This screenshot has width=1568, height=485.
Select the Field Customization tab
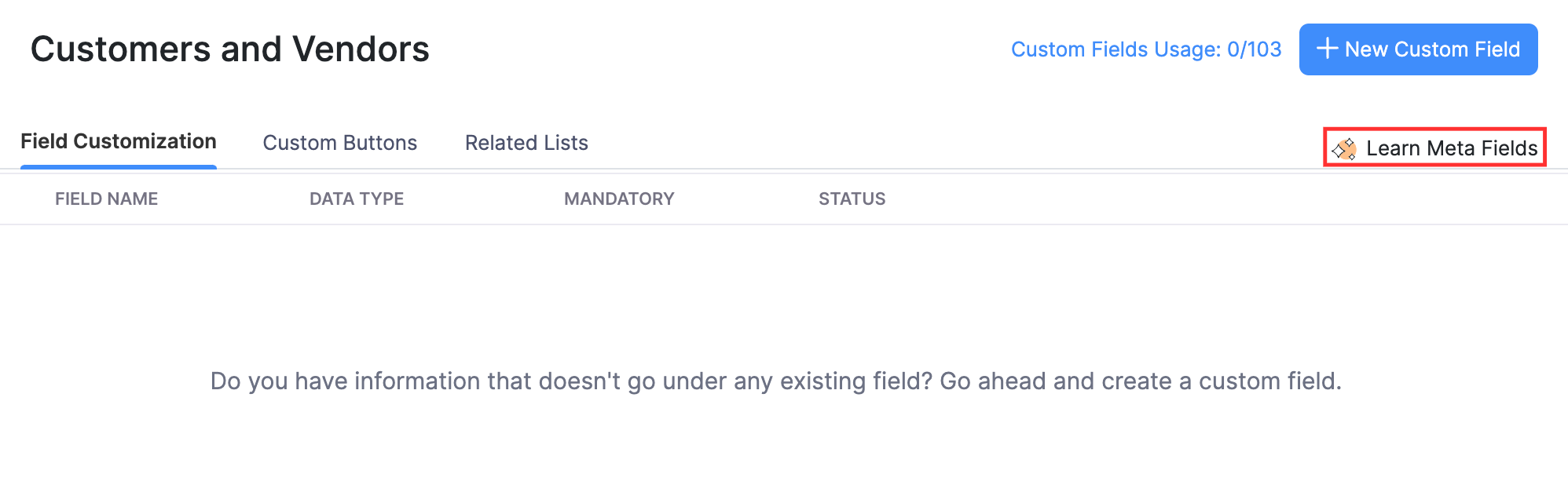click(x=119, y=141)
